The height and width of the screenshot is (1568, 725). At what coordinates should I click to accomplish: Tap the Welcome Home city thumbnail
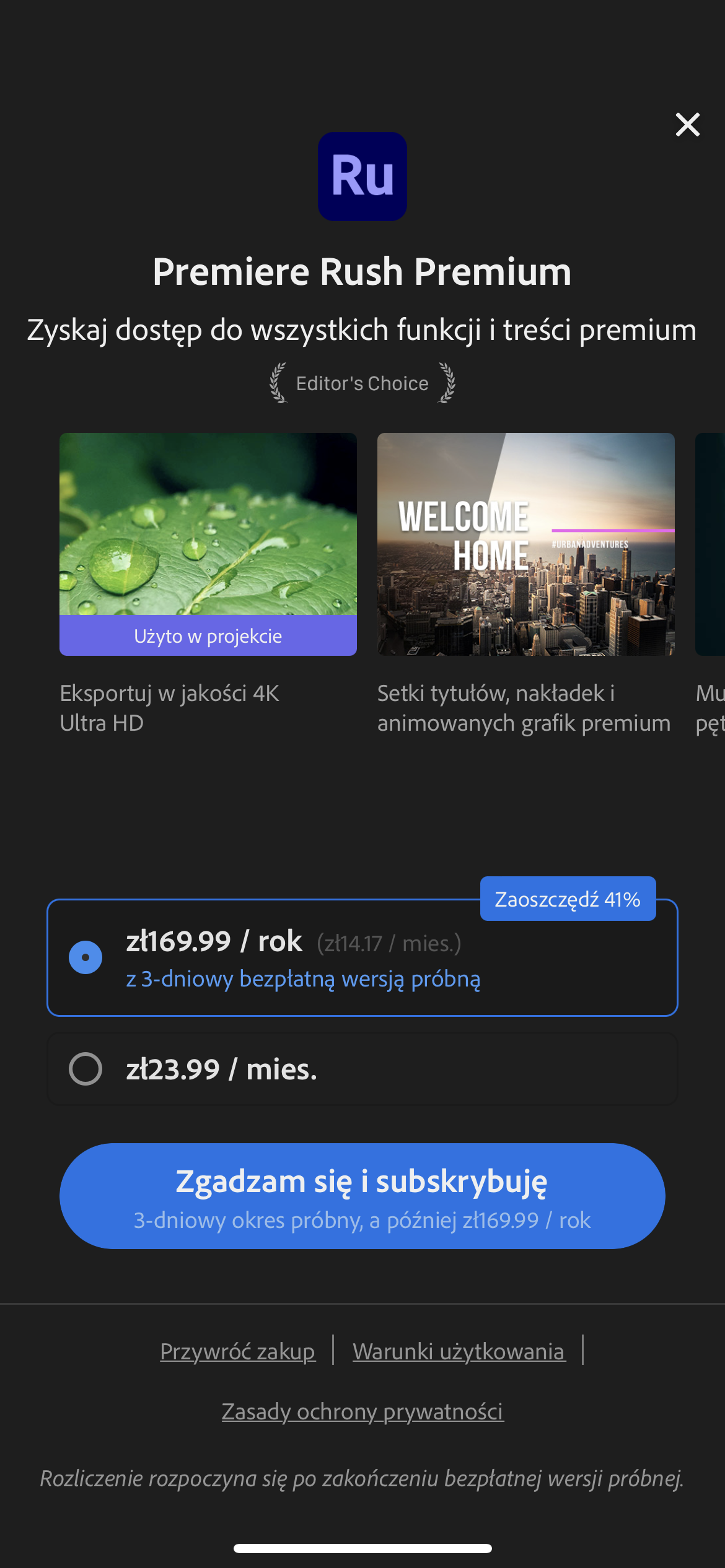pos(526,544)
